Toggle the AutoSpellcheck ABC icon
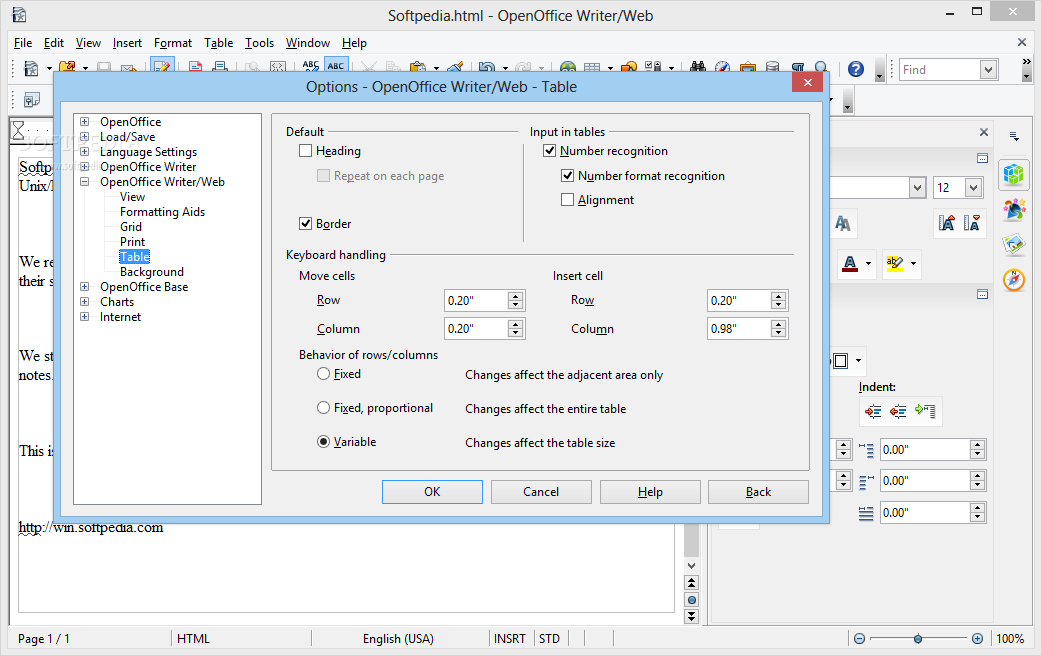Screen dimensions: 1042x656 [x=336, y=66]
